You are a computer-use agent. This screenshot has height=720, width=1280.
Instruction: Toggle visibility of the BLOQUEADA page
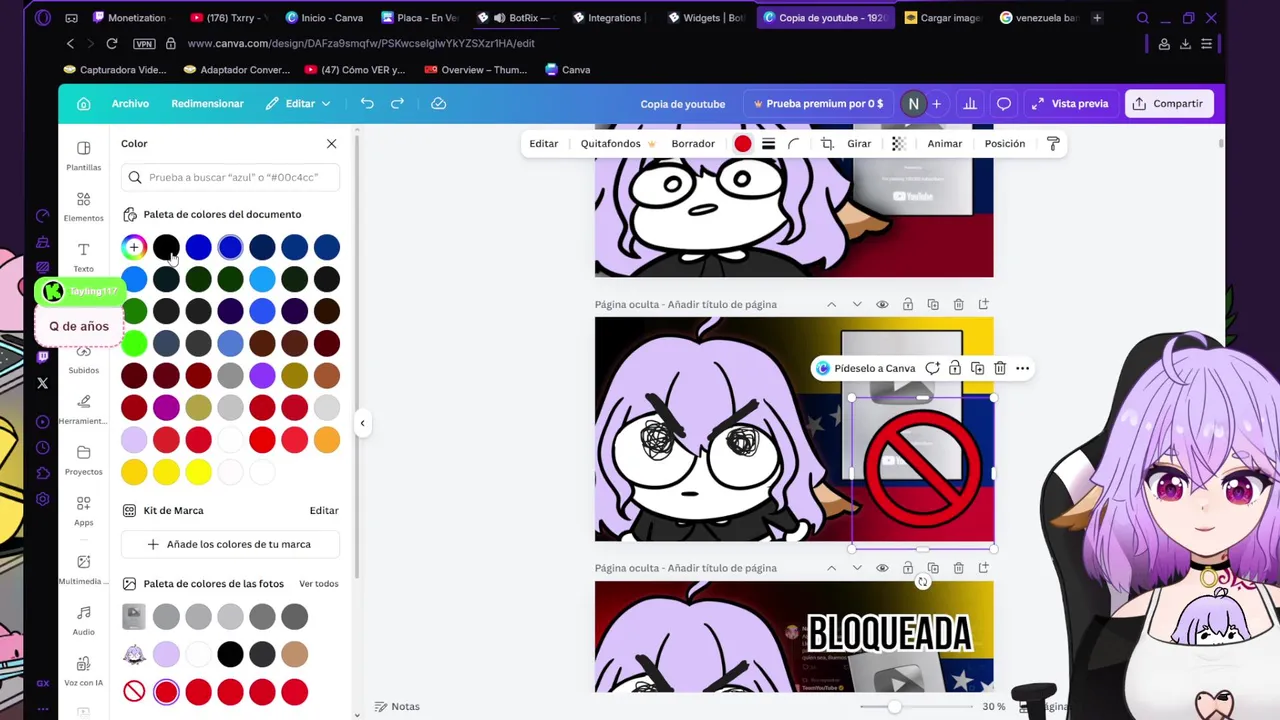pyautogui.click(x=882, y=568)
